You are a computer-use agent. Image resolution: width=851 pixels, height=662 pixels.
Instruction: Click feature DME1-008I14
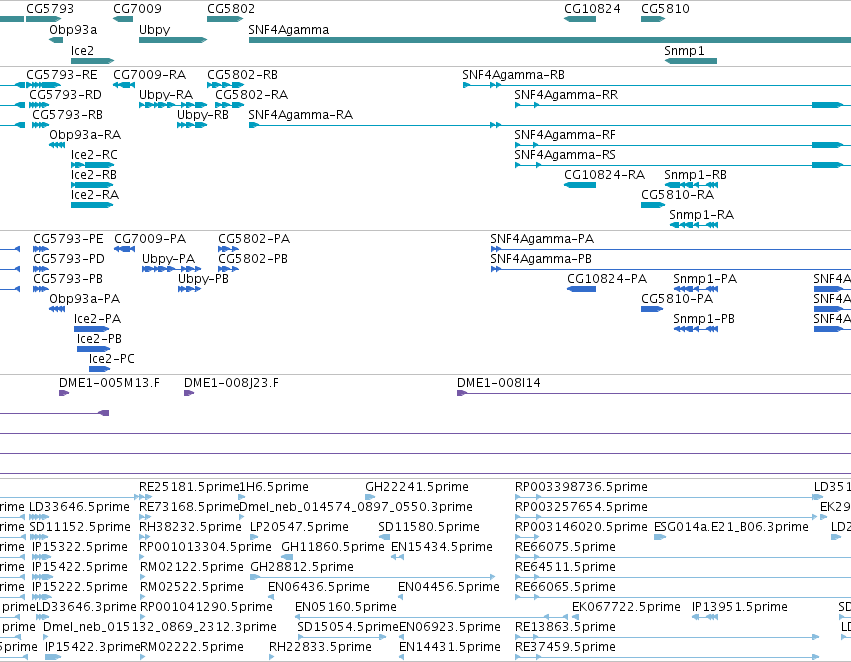coord(498,383)
